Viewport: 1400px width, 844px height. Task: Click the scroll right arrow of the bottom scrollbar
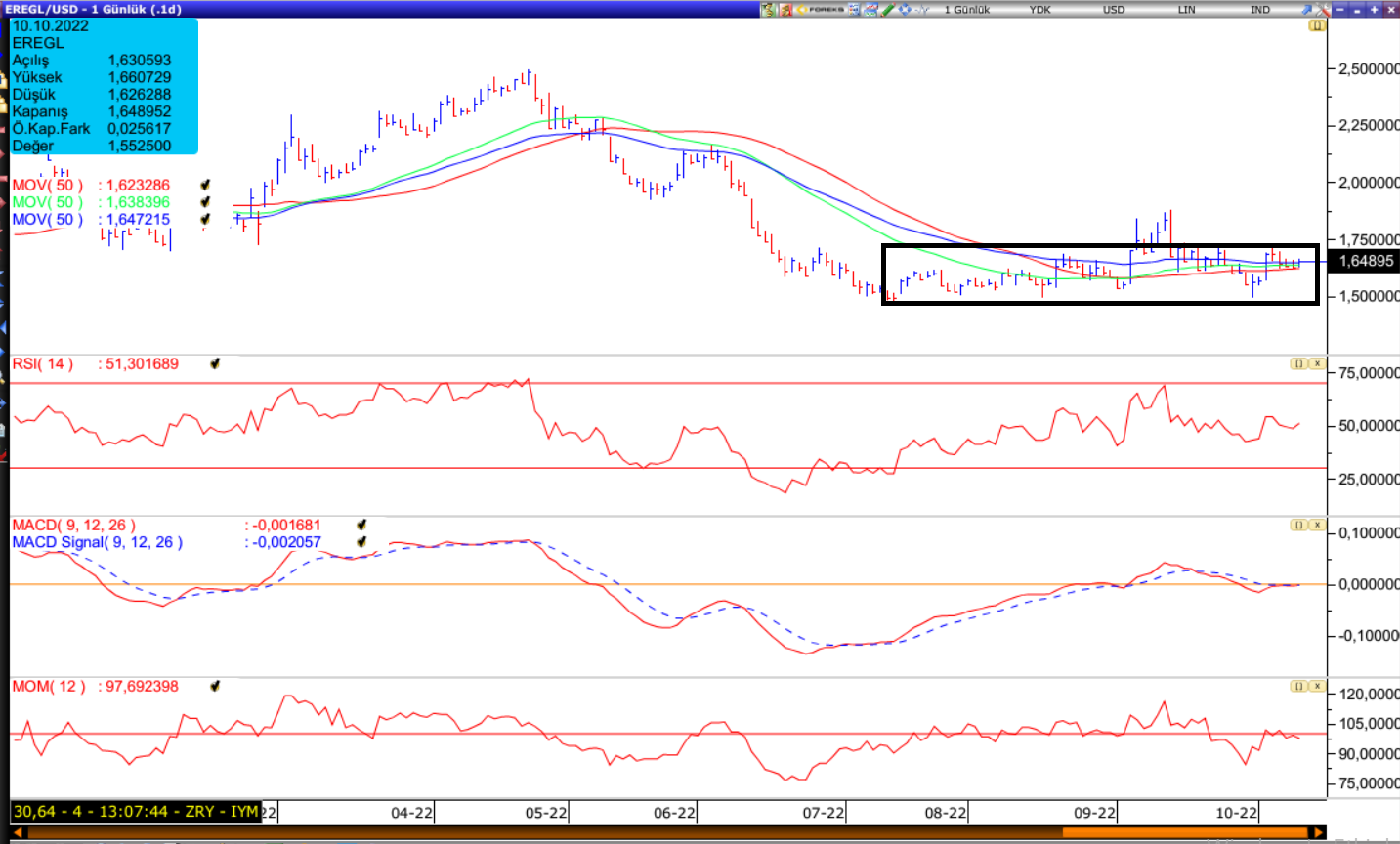click(x=1319, y=833)
